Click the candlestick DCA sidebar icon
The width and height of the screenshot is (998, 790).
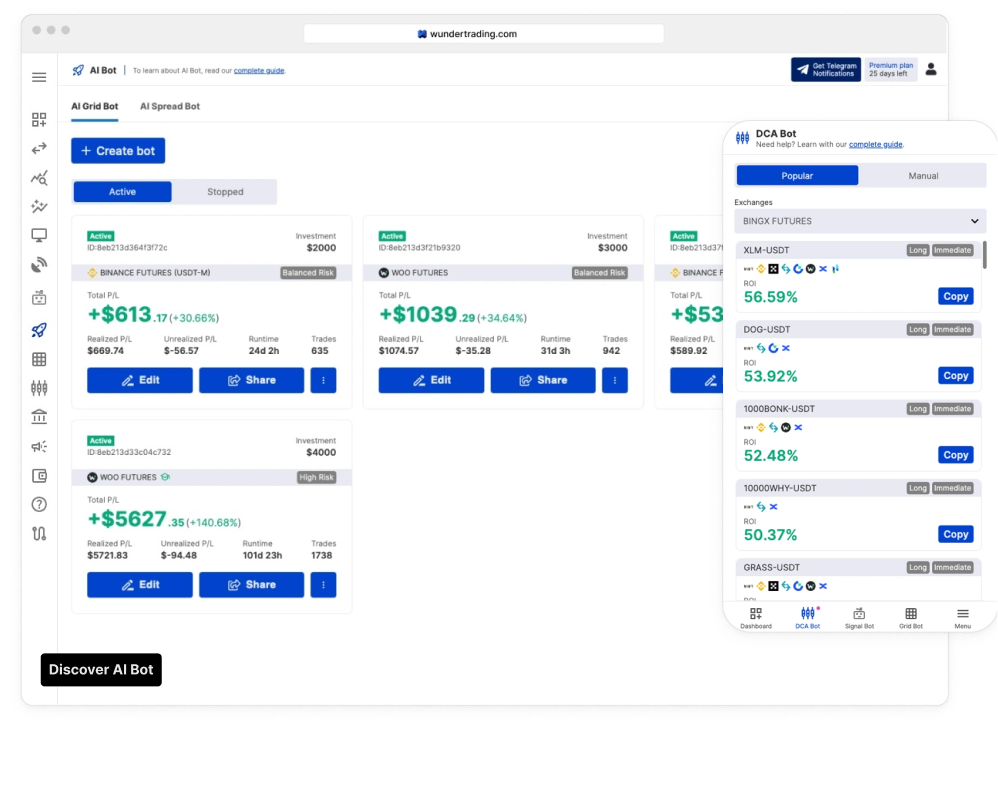point(39,388)
